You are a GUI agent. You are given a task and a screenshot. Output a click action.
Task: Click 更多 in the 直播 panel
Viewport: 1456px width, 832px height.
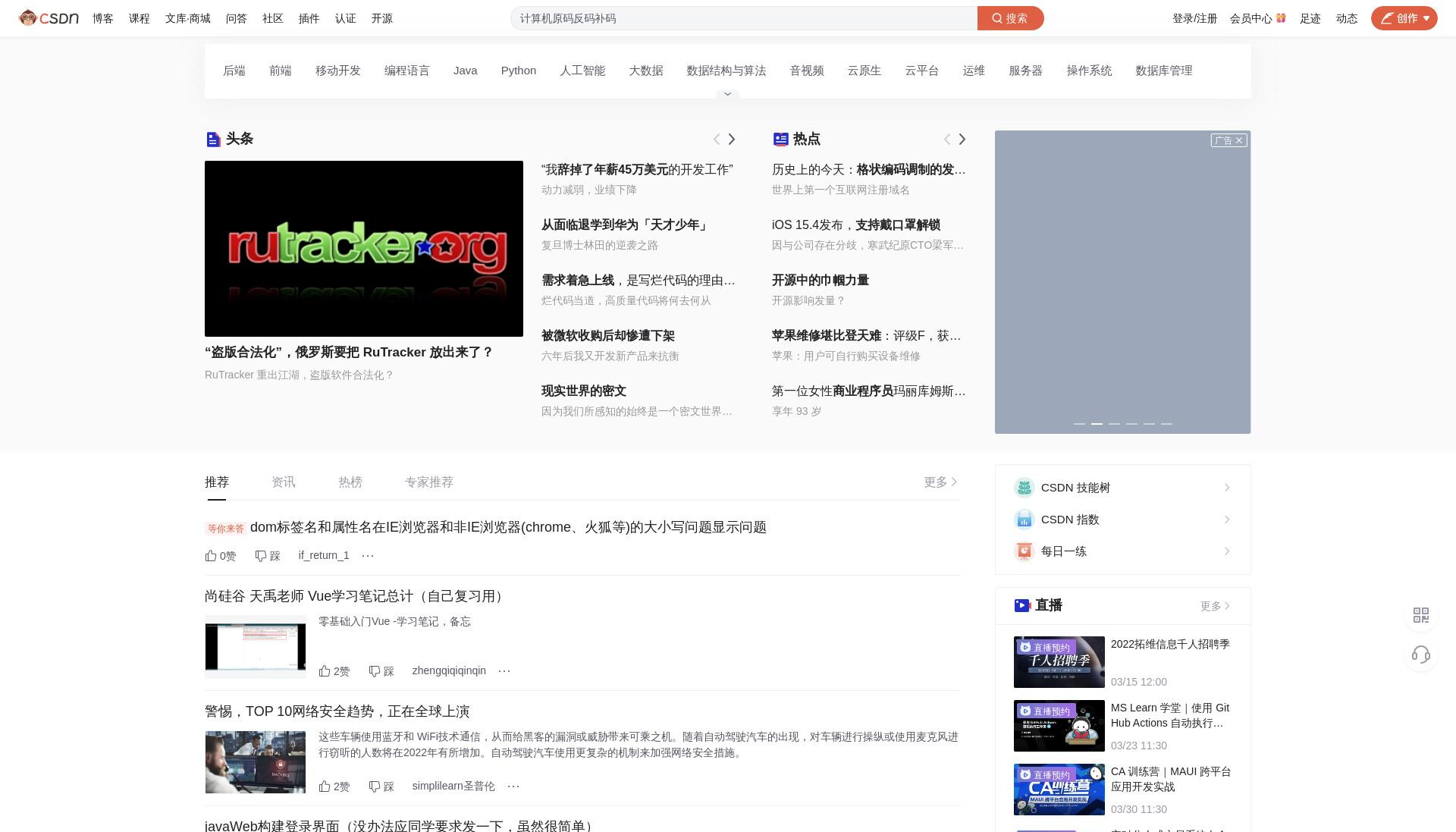click(x=1216, y=606)
